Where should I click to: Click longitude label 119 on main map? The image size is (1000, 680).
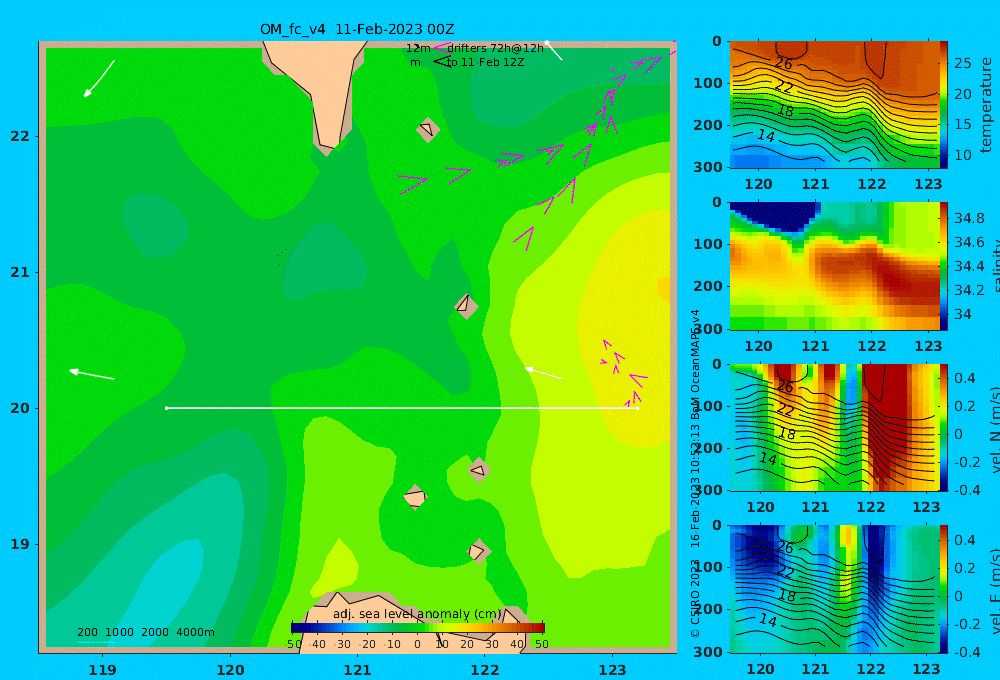click(x=103, y=670)
